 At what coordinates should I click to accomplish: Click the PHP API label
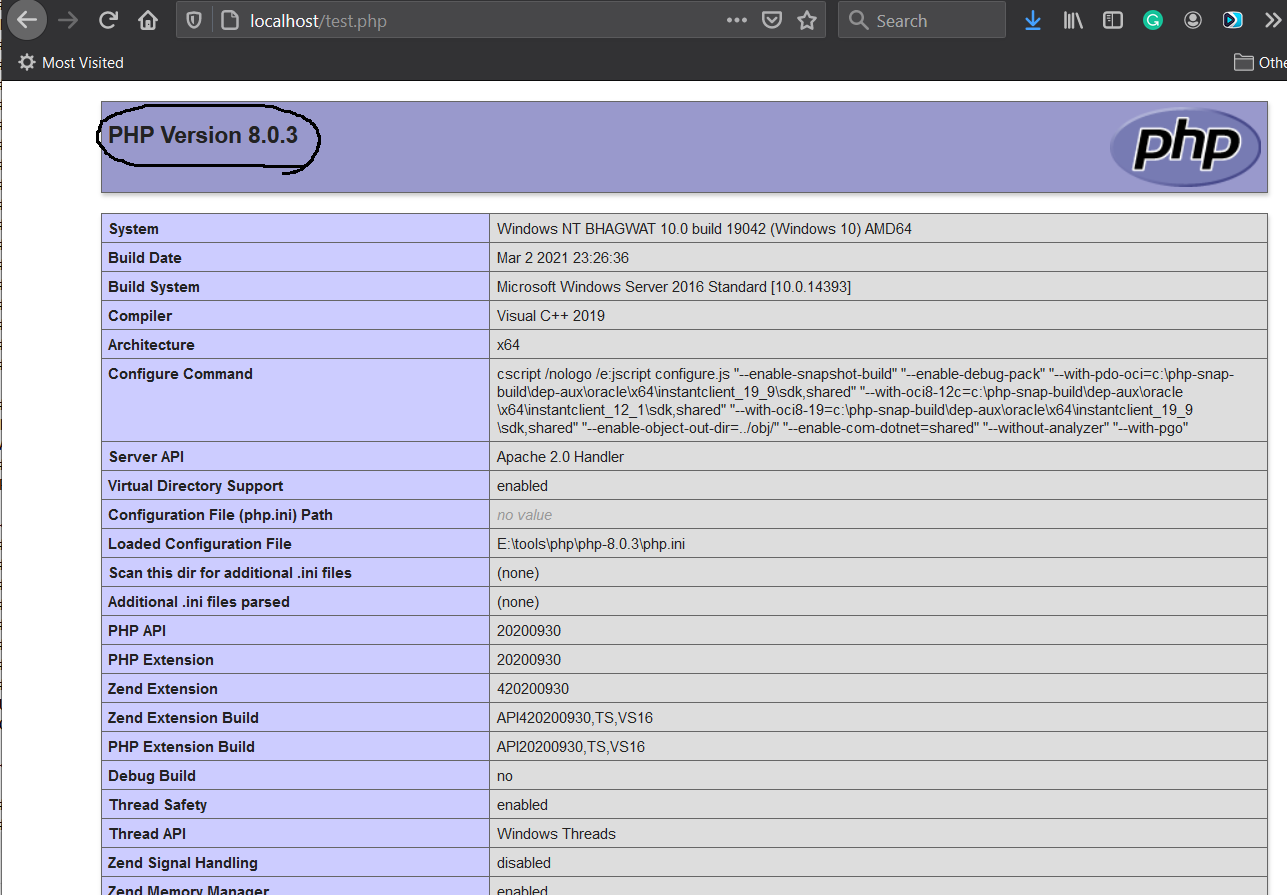(137, 631)
